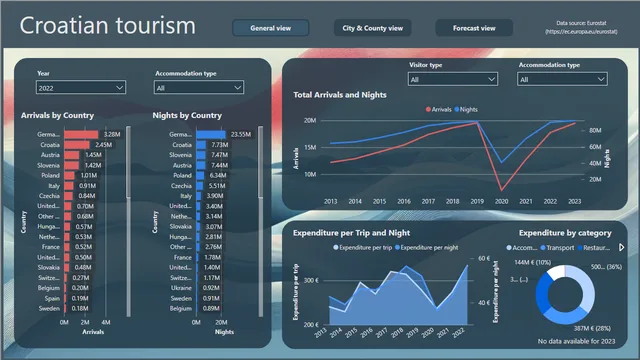Select the Austria 7.44M nights bar
This screenshot has width=640, height=360.
tap(201, 165)
